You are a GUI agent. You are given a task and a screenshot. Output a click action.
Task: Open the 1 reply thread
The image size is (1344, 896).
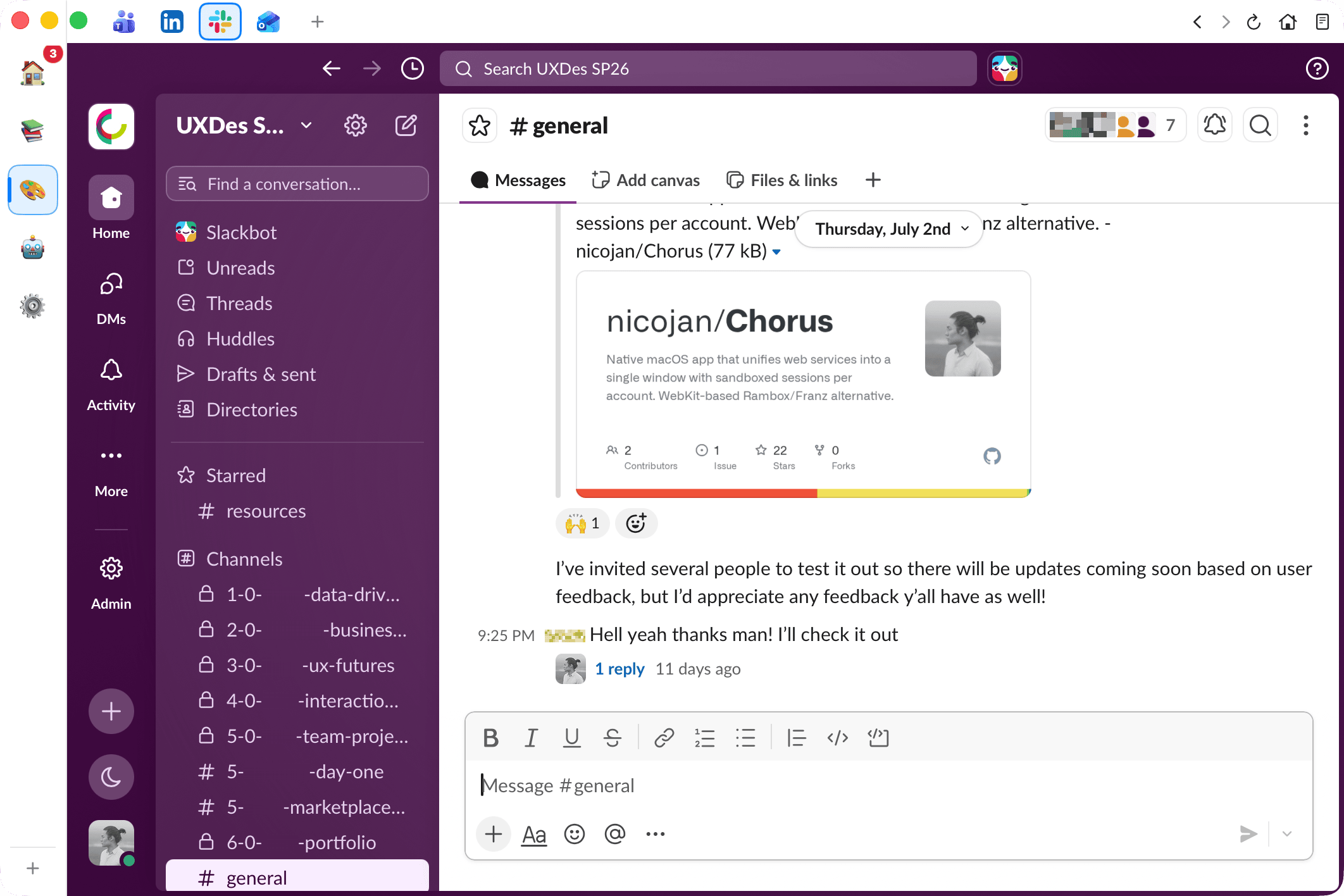coord(619,669)
